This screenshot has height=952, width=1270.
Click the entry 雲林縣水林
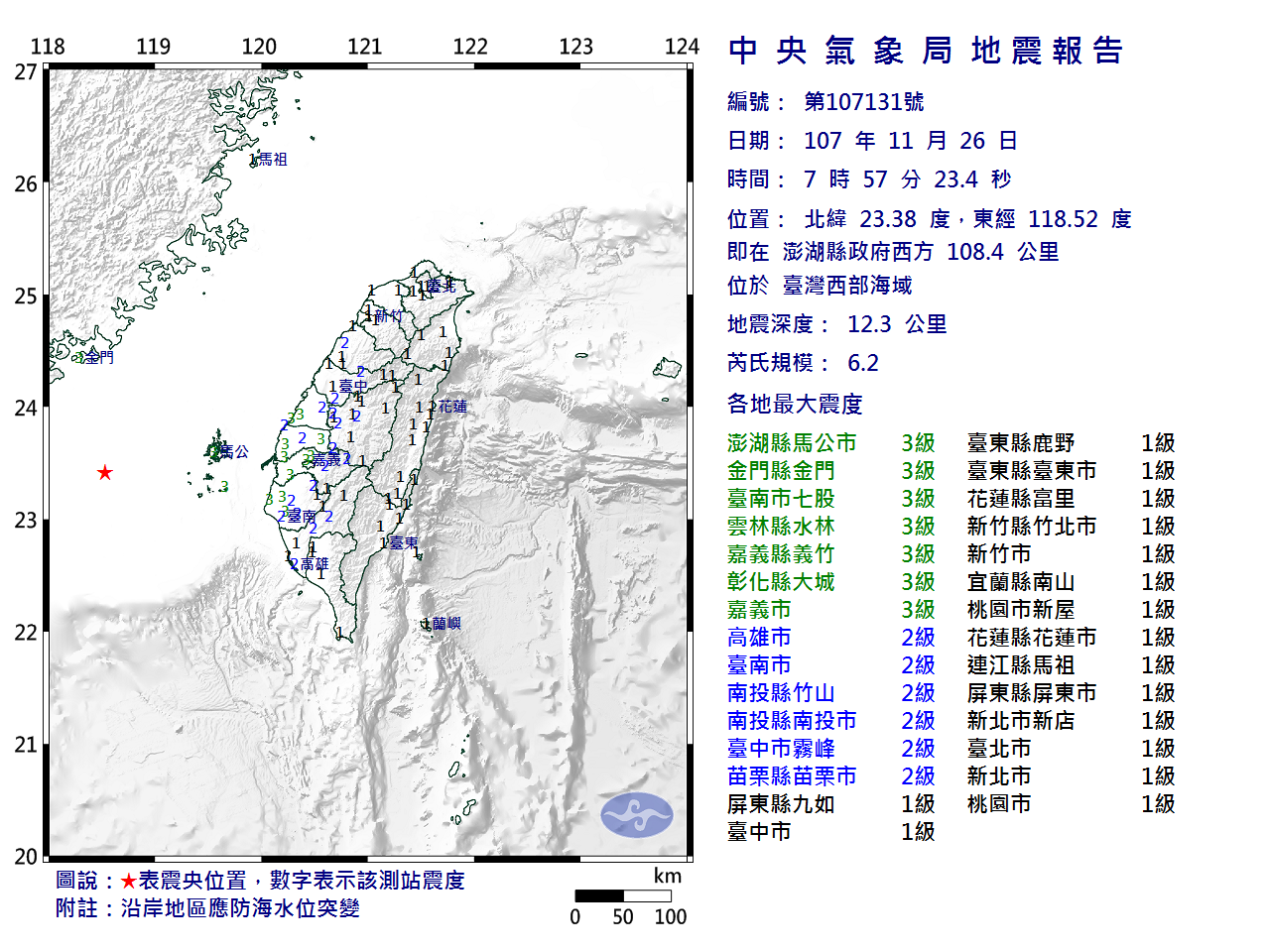781,527
